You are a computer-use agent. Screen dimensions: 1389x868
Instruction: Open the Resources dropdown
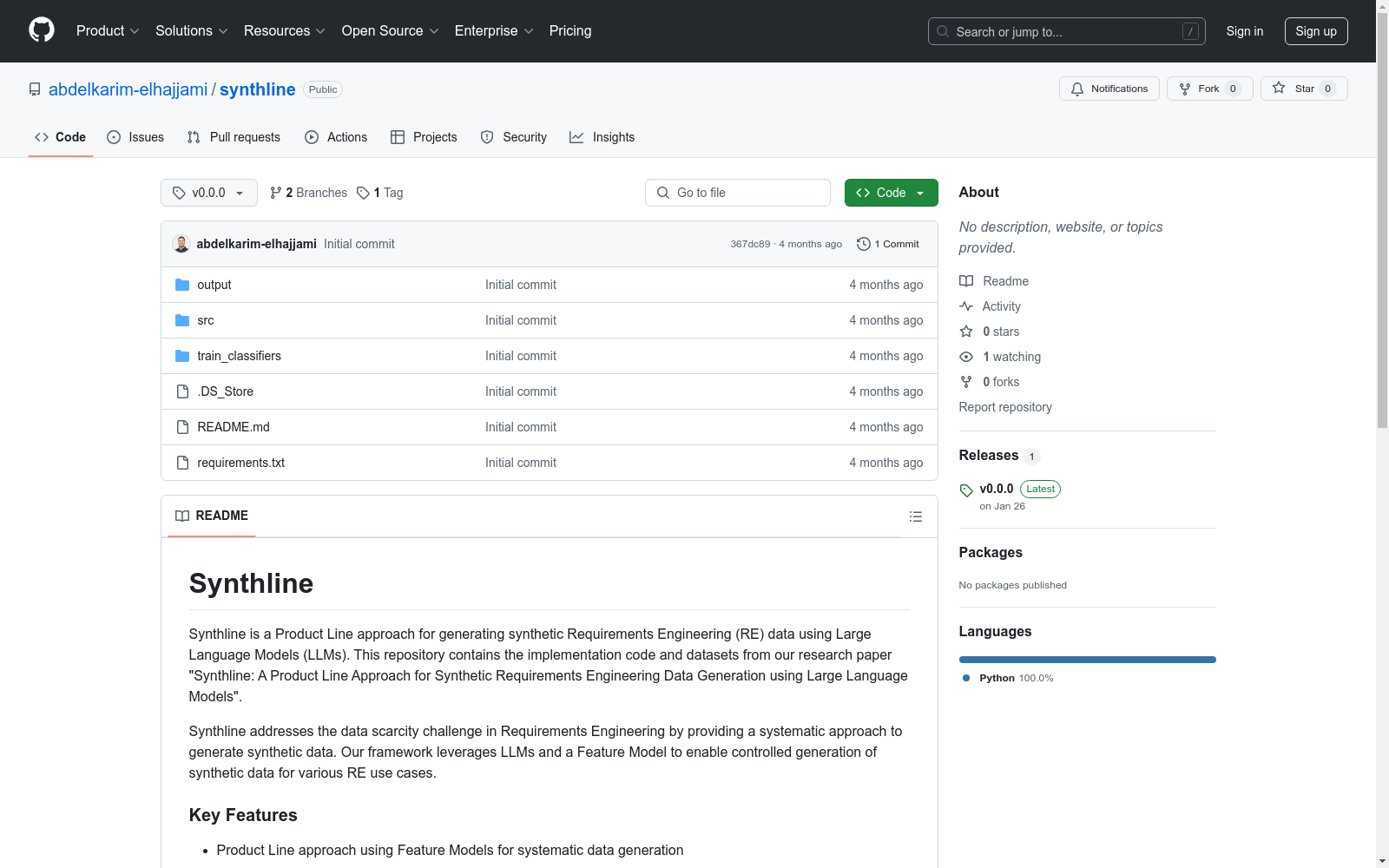point(285,31)
